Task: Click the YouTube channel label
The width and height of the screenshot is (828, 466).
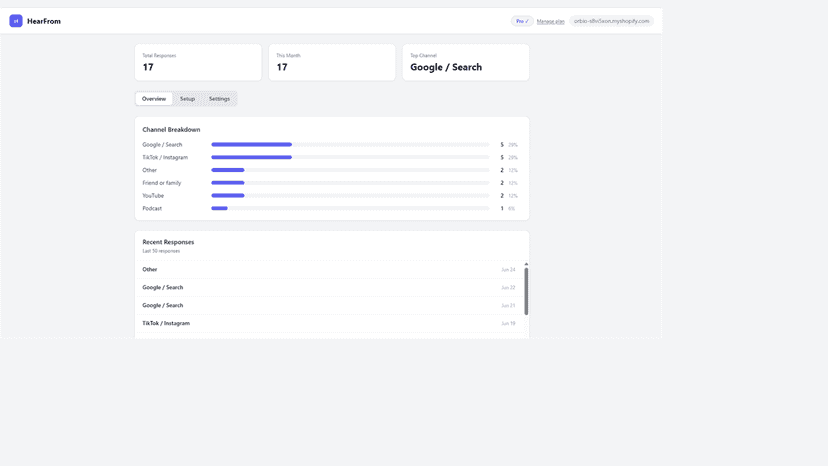Action: [x=153, y=195]
